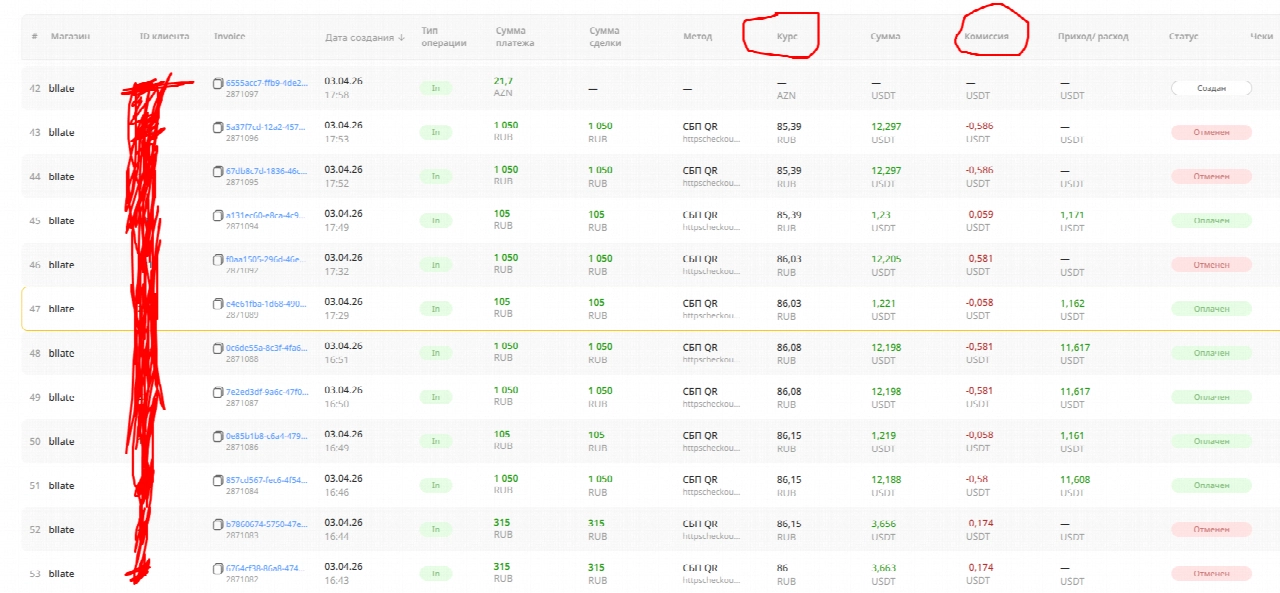Copy invoice ID in row 51
This screenshot has width=1280, height=593.
click(218, 479)
